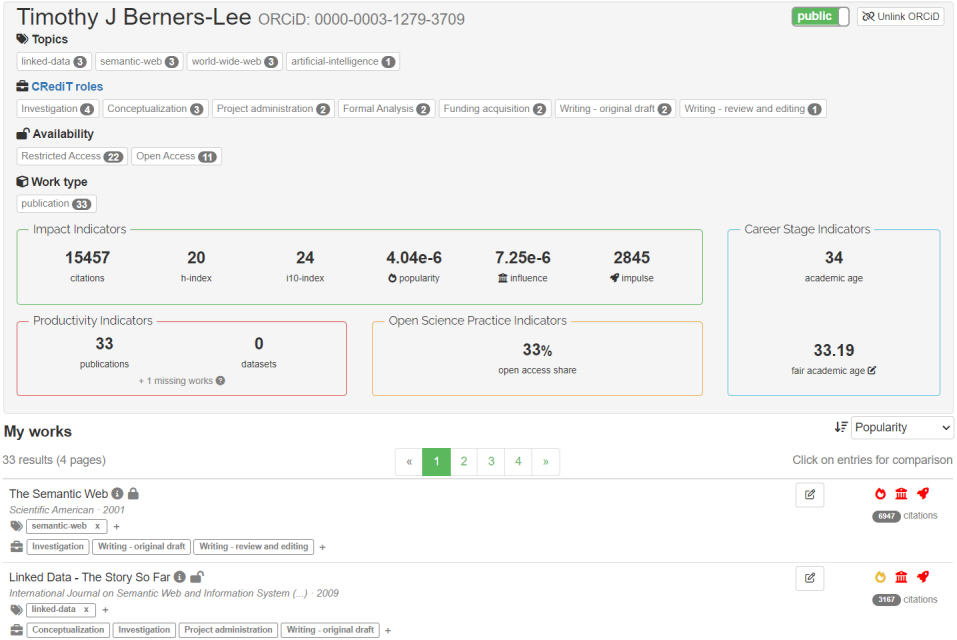Screen dimensions: 957x640
Task: Remove semantic-web tag from The Semantic Web
Action: [x=97, y=526]
